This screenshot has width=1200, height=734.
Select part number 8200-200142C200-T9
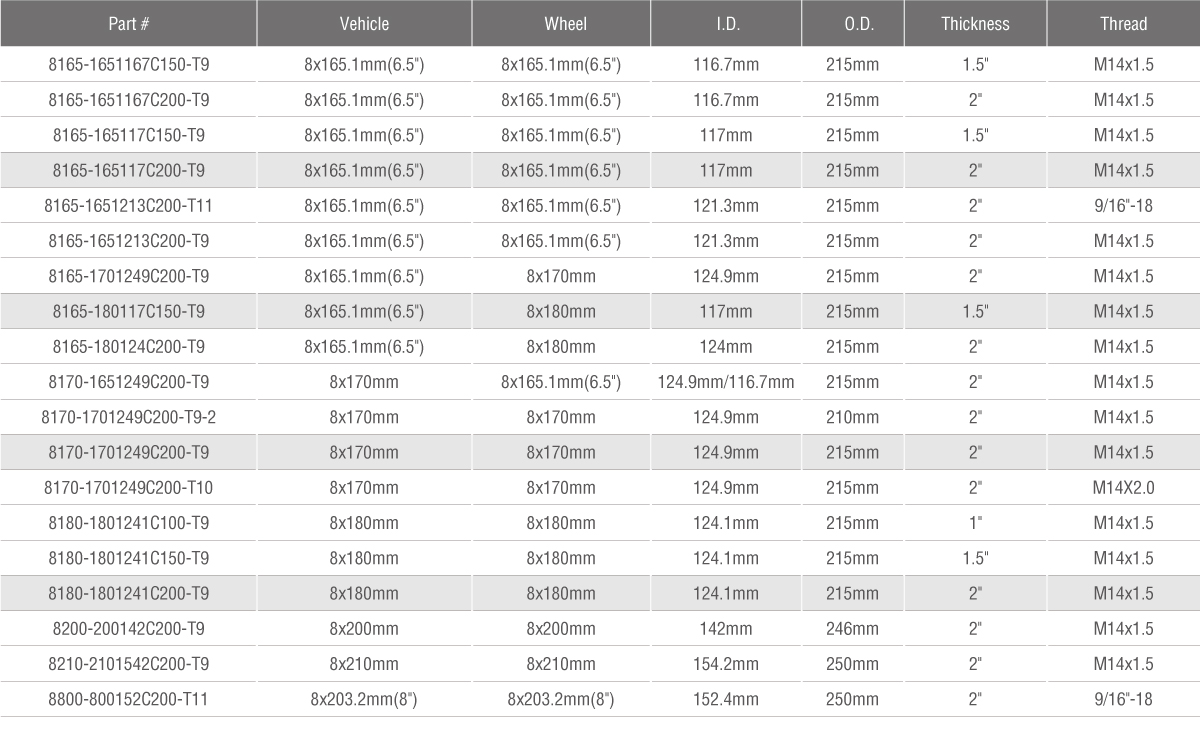(129, 629)
